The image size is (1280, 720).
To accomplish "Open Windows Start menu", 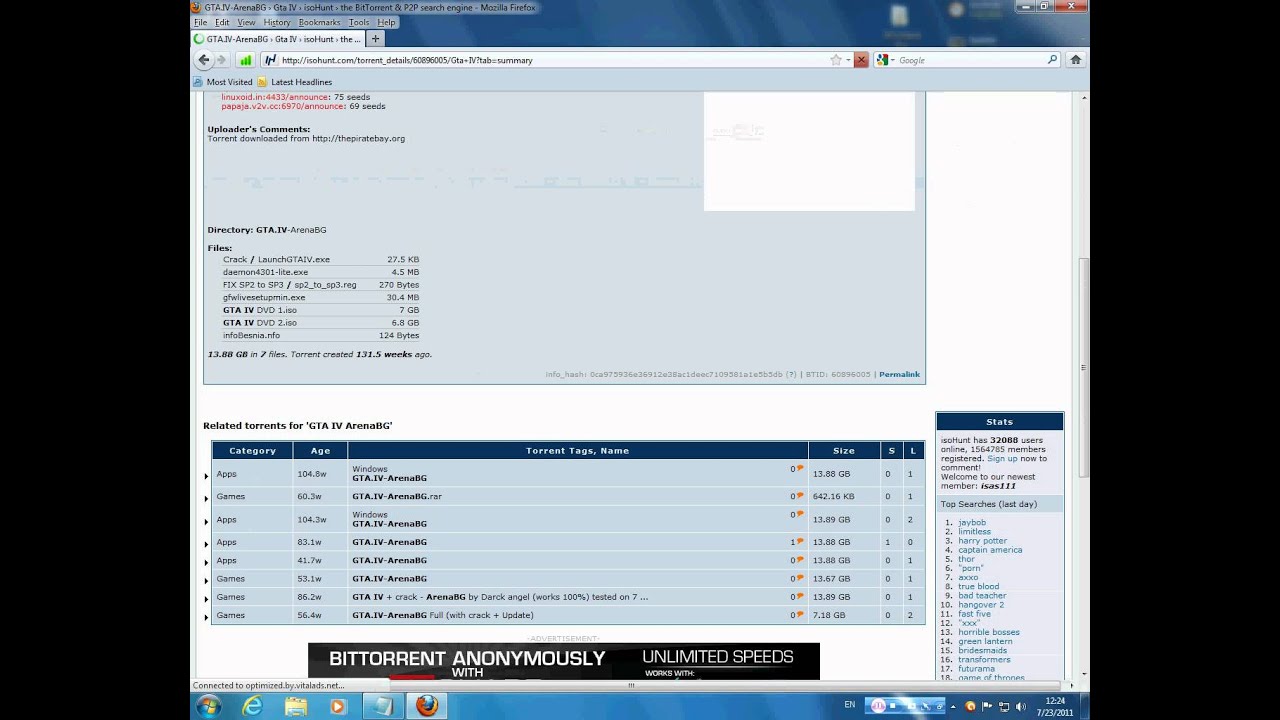I will [209, 706].
